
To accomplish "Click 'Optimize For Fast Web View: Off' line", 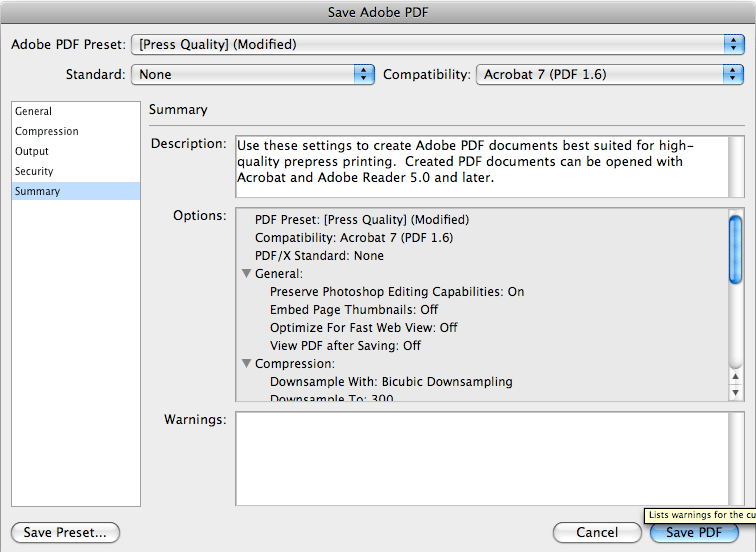I will point(364,328).
